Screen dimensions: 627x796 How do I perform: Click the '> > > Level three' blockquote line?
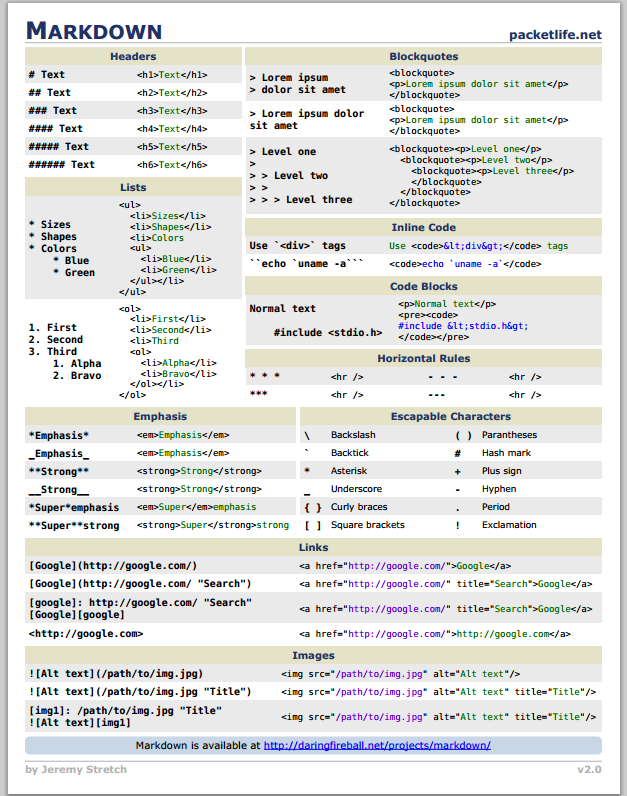[301, 200]
